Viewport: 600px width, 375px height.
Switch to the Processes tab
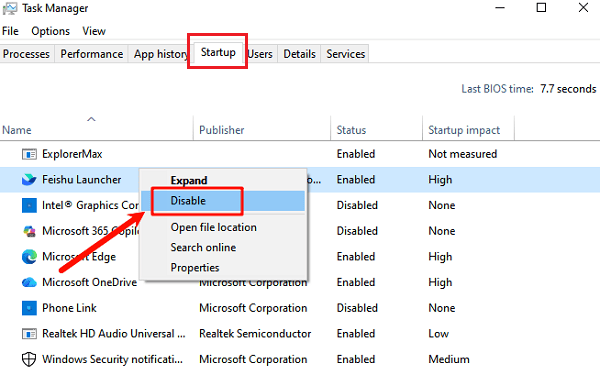pos(26,54)
